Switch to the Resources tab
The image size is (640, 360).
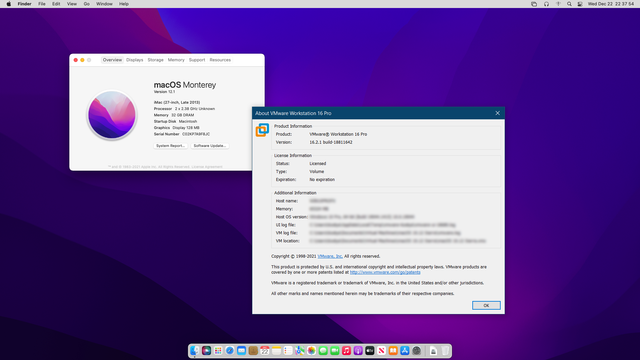coord(220,60)
